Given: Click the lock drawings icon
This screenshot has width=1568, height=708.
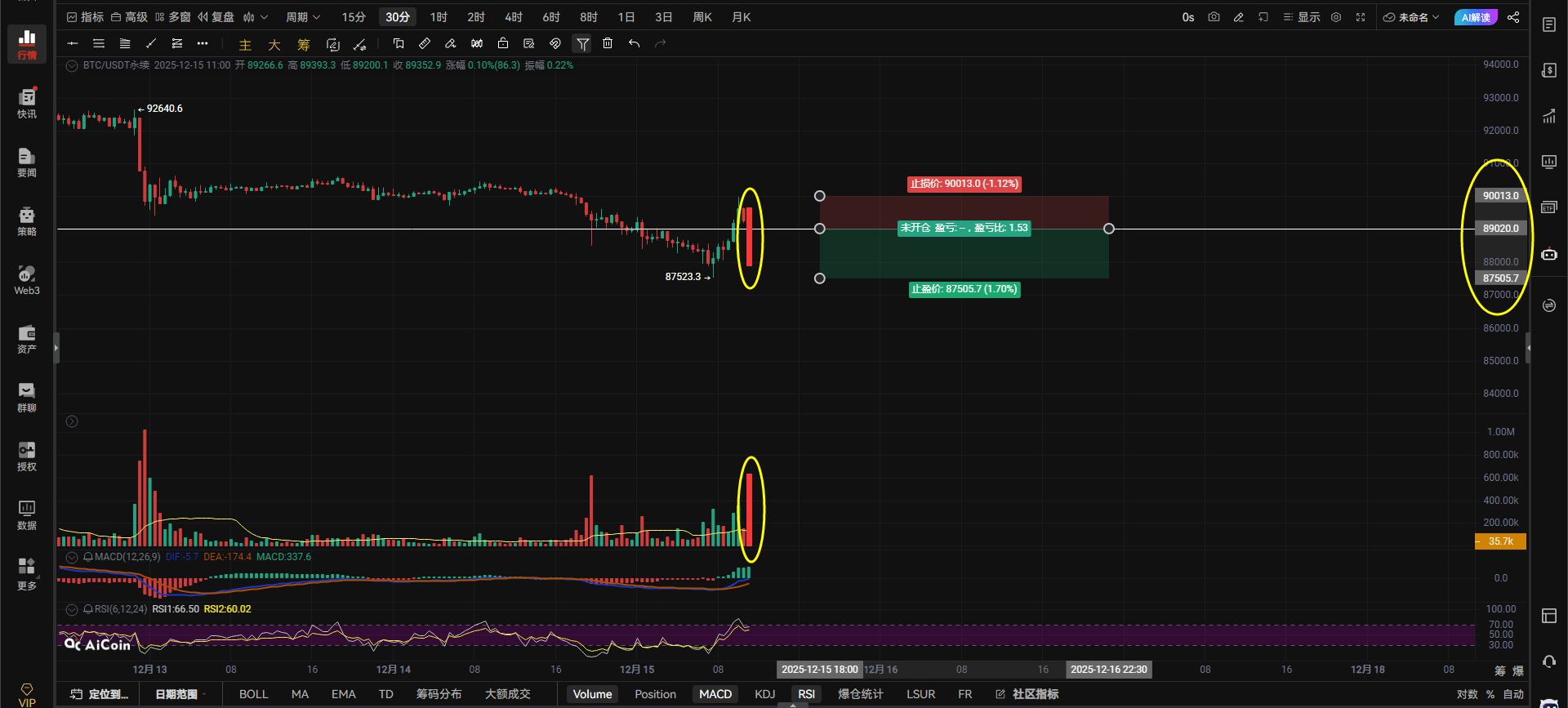Looking at the screenshot, I should [503, 44].
